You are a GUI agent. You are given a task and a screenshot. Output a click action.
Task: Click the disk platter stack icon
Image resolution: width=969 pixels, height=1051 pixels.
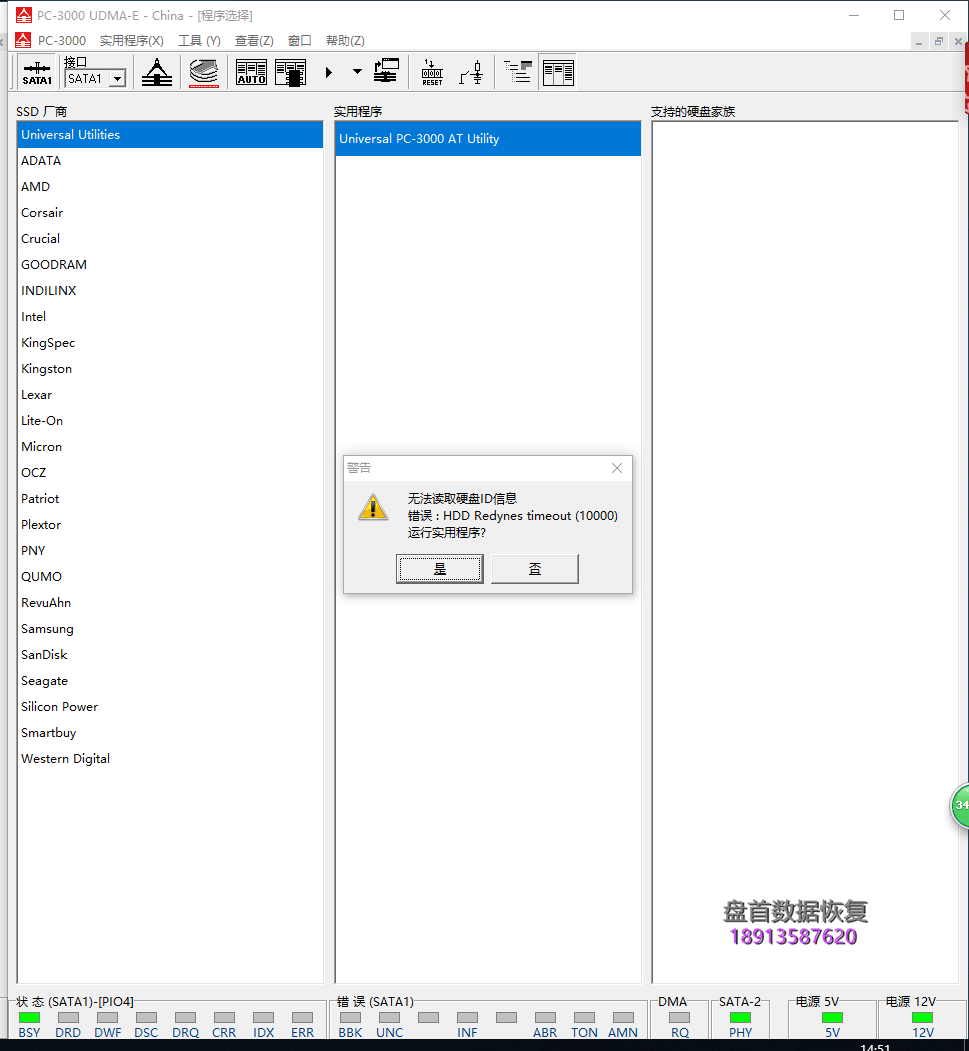pos(204,72)
